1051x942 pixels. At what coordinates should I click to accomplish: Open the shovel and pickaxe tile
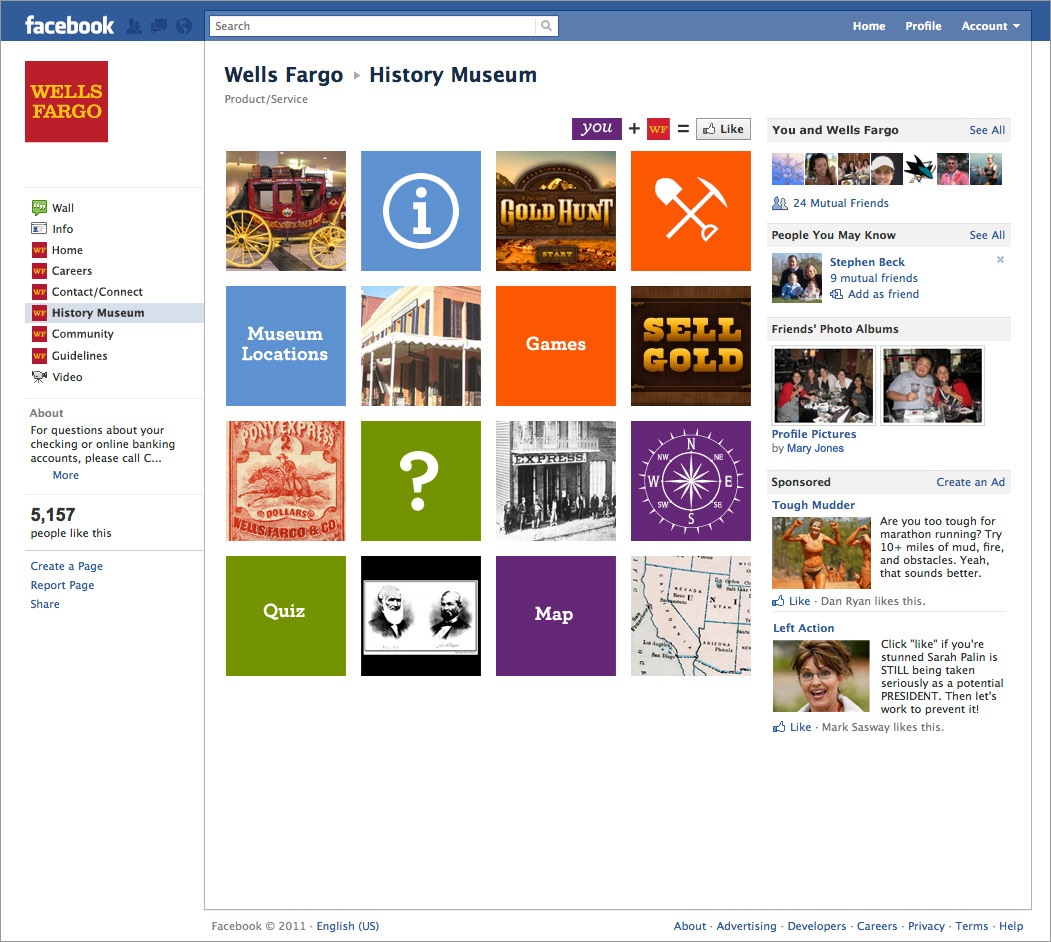[690, 211]
